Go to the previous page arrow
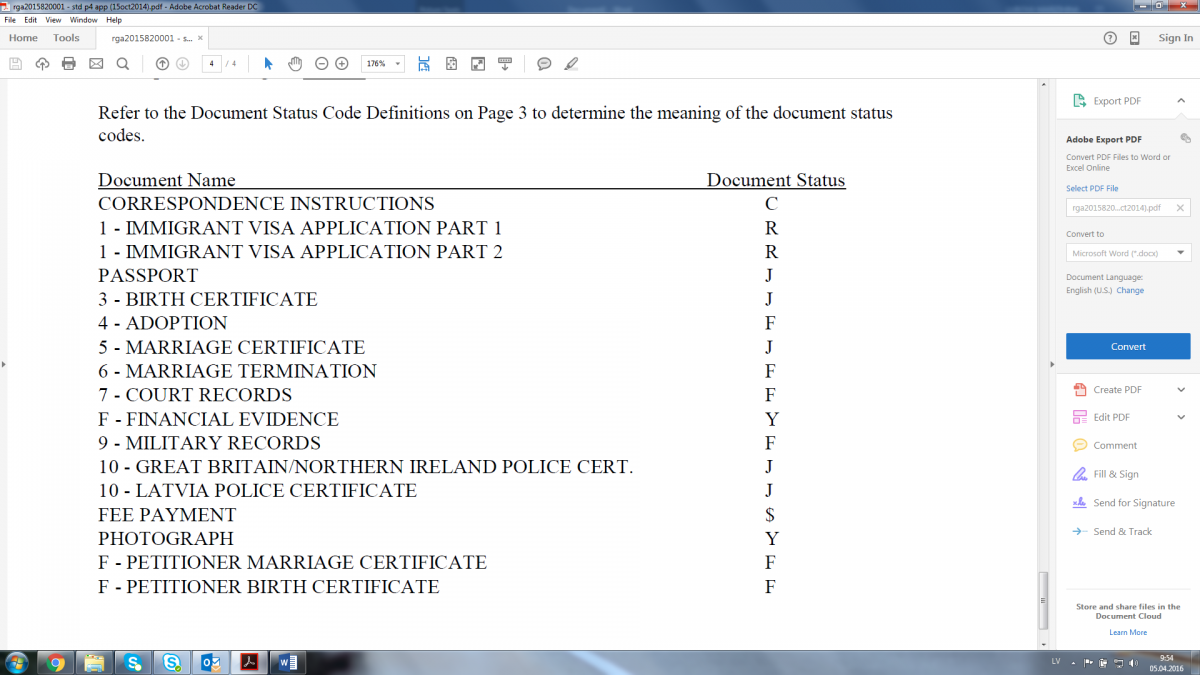 click(x=162, y=64)
